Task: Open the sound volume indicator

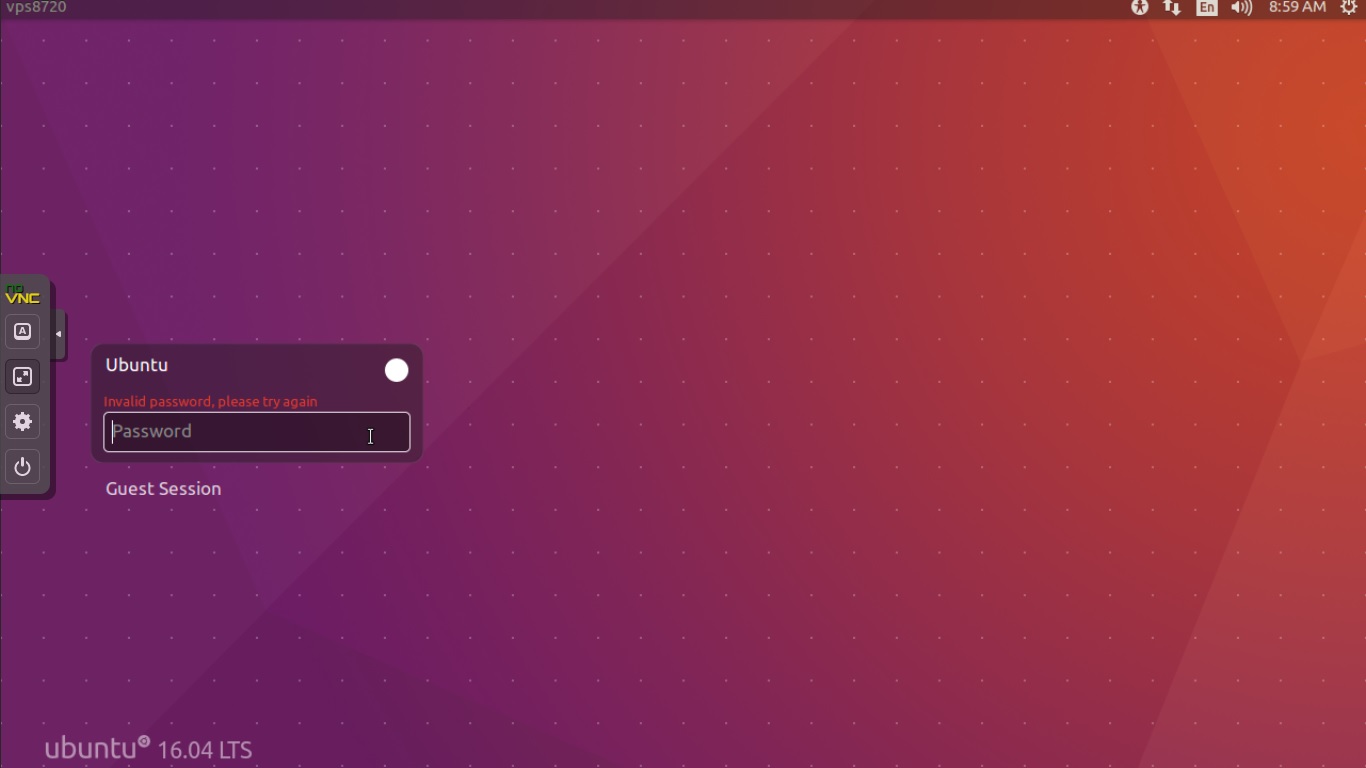Action: [x=1241, y=8]
